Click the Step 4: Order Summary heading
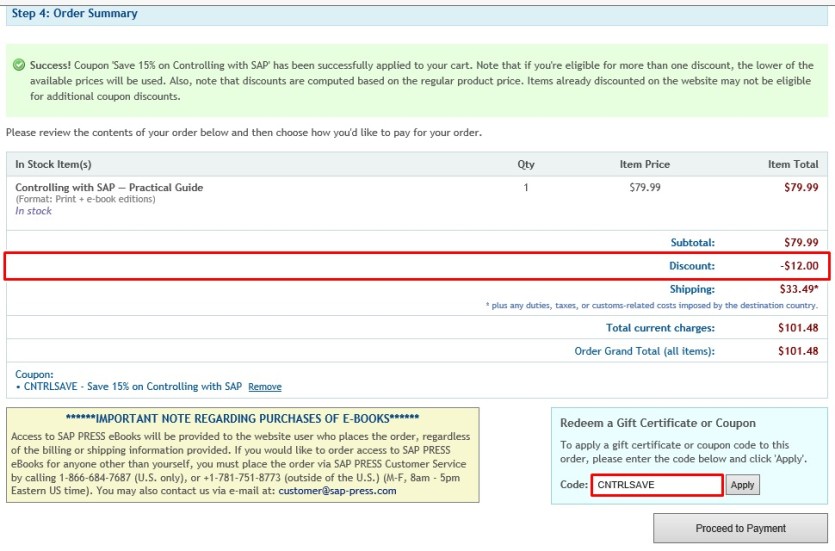 click(x=75, y=13)
